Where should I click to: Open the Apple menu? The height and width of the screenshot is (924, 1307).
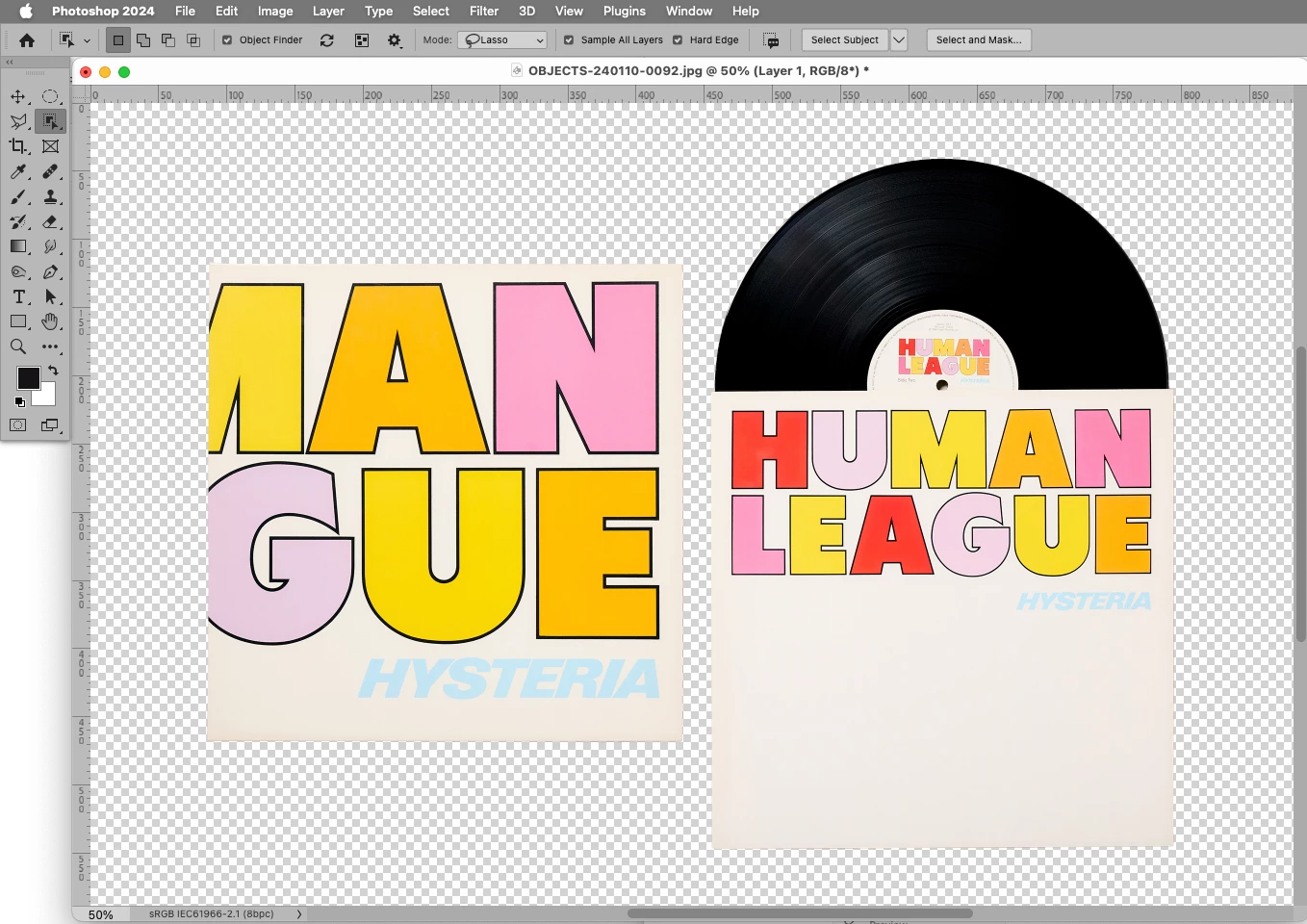click(x=26, y=11)
